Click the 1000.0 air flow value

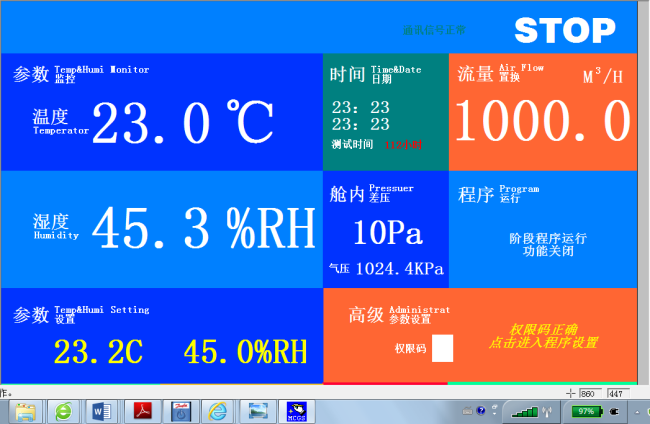543,123
